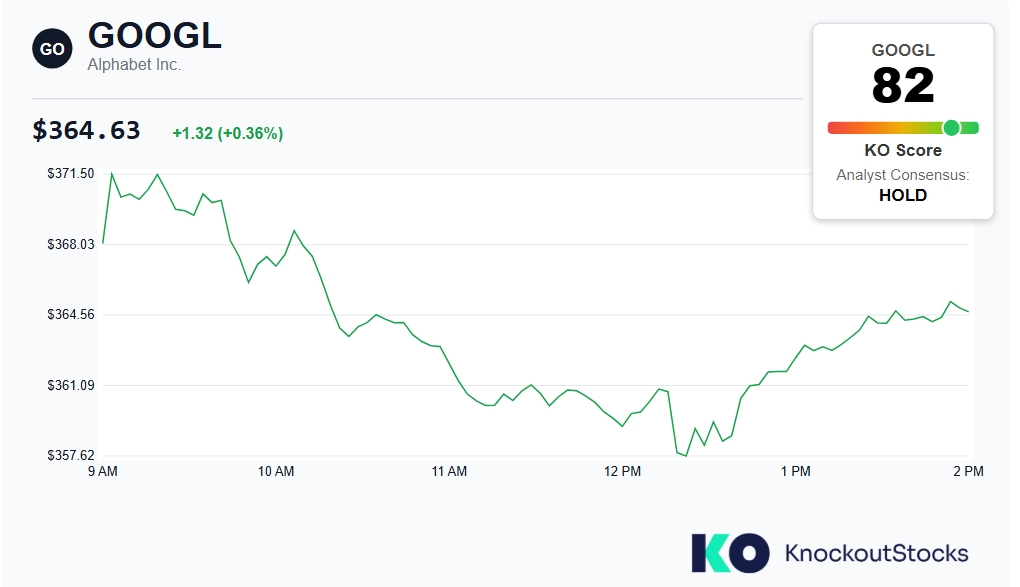The image size is (1020, 587).
Task: Click the Analyst Consensus label
Action: (x=903, y=175)
